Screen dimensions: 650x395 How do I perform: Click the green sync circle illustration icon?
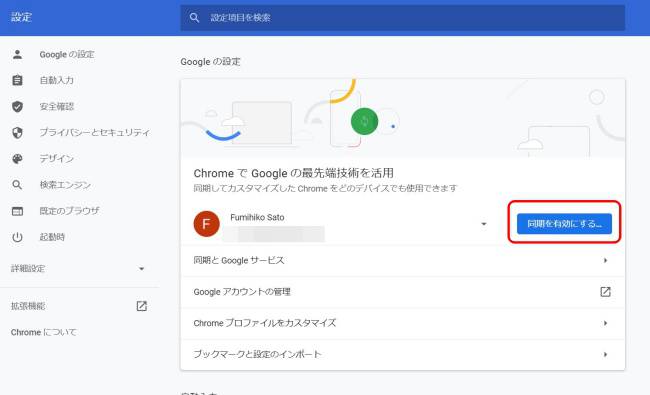pos(364,121)
